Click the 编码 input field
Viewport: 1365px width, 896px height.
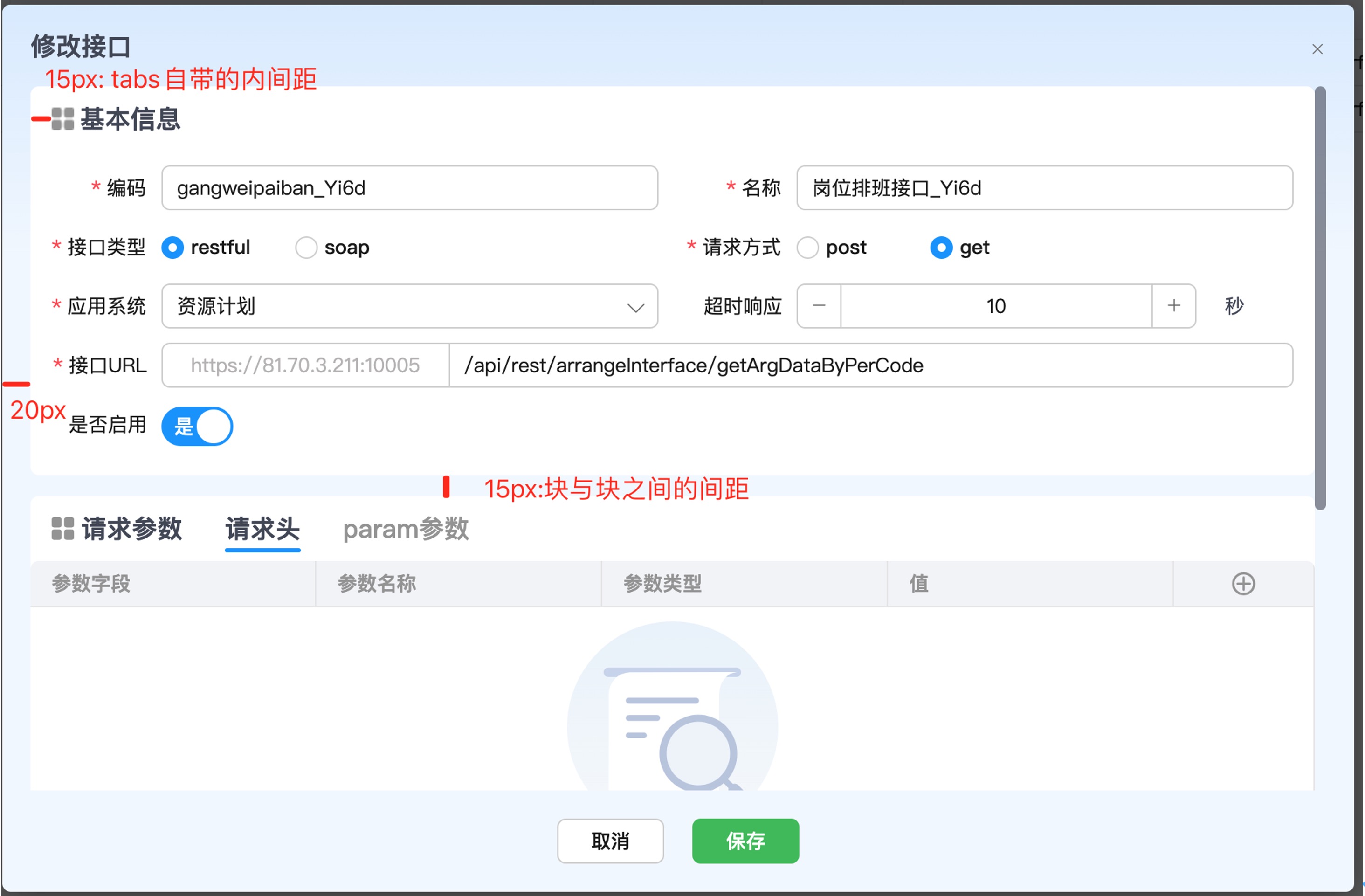(x=409, y=188)
